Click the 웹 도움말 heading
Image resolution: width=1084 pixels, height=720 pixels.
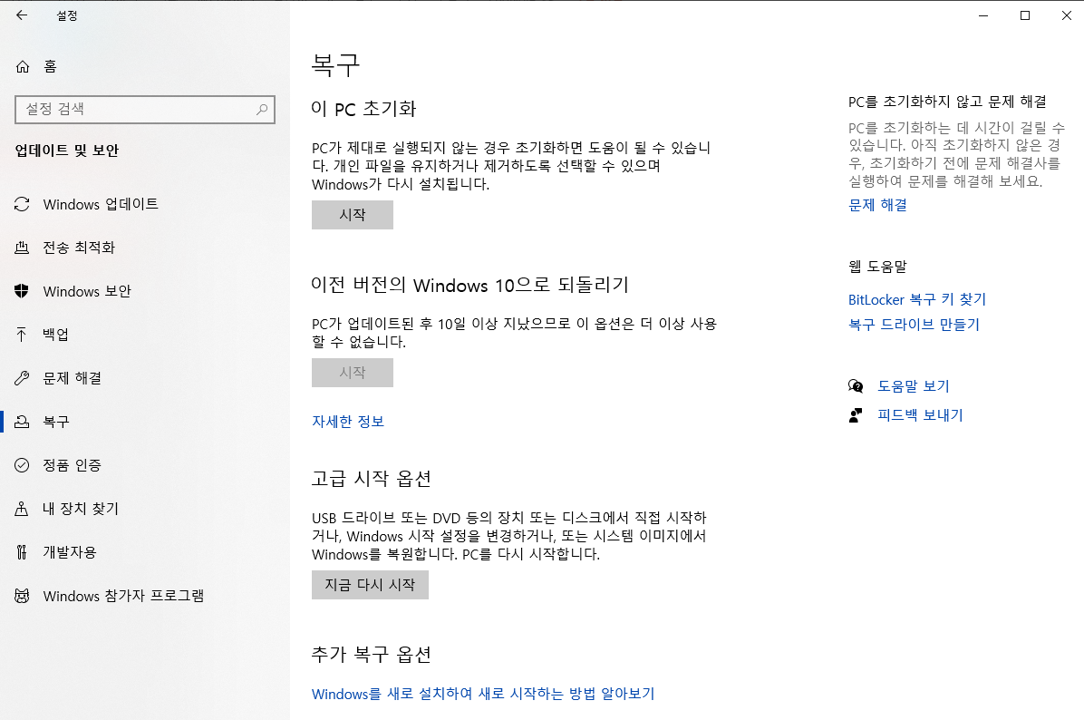pyautogui.click(x=877, y=266)
